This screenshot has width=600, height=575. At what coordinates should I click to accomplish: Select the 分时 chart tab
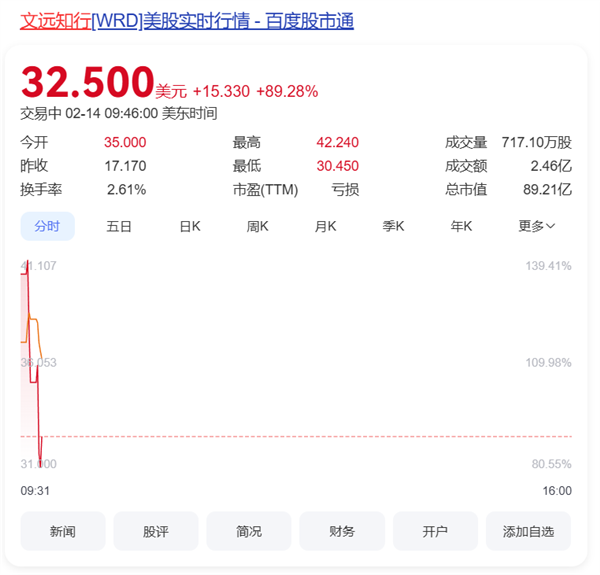[47, 226]
